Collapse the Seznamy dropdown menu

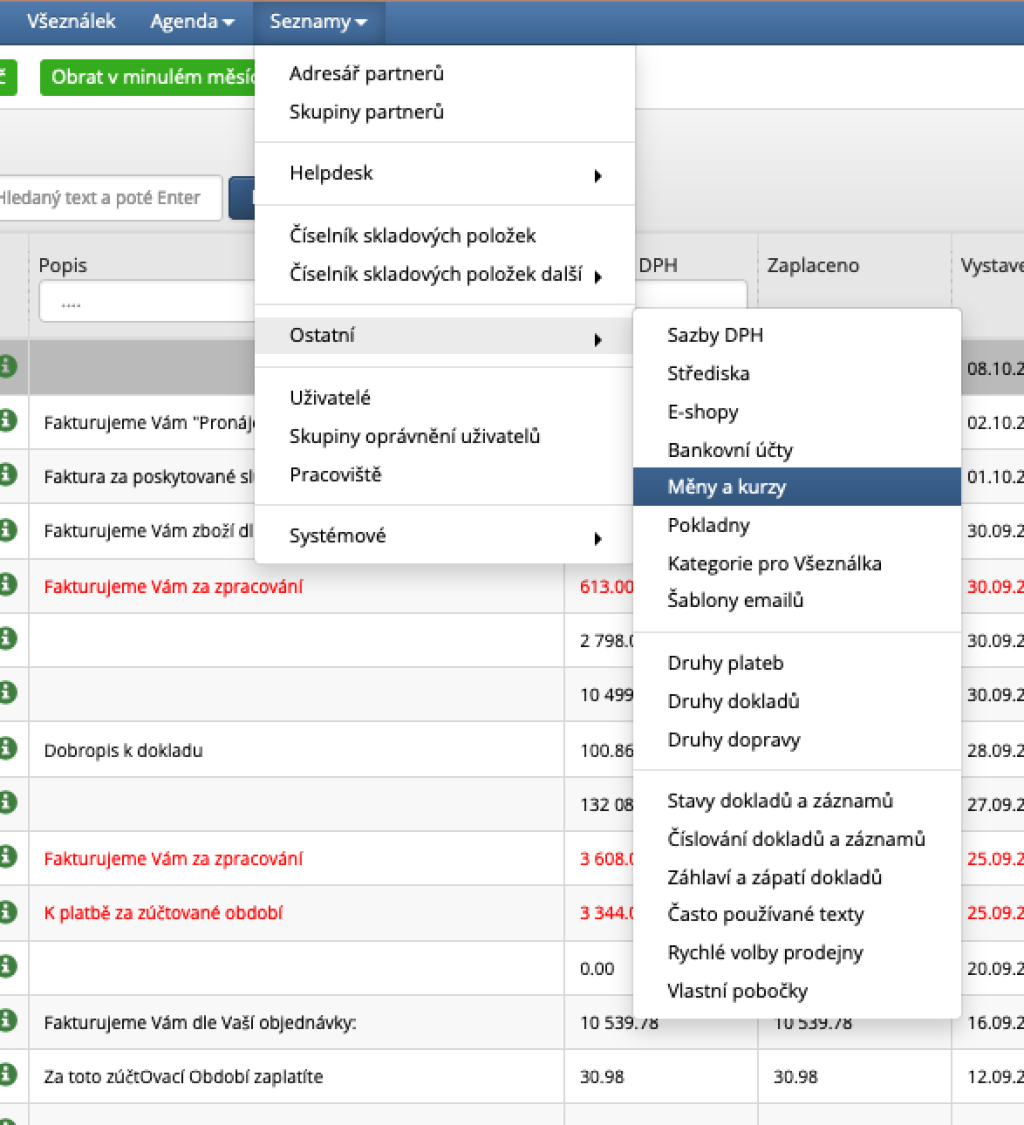318,21
